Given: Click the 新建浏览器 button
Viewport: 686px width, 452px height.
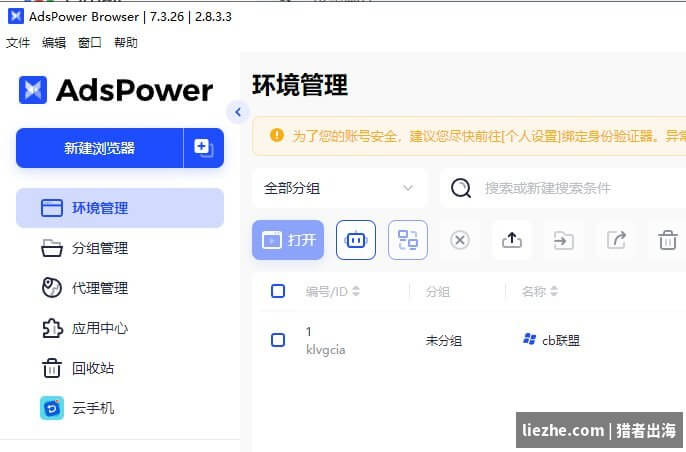Looking at the screenshot, I should coord(99,148).
